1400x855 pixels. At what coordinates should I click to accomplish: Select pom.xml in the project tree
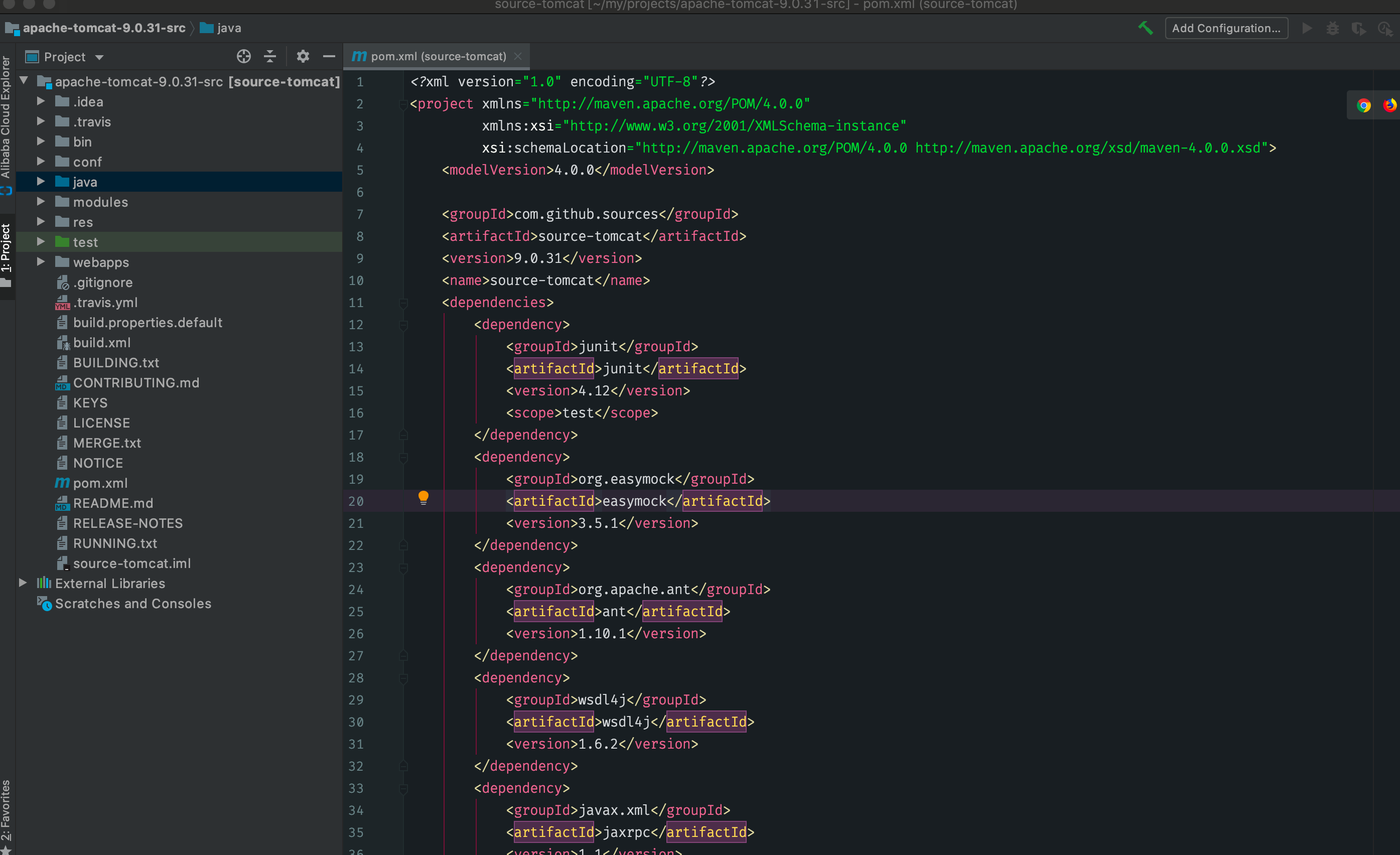pyautogui.click(x=100, y=483)
